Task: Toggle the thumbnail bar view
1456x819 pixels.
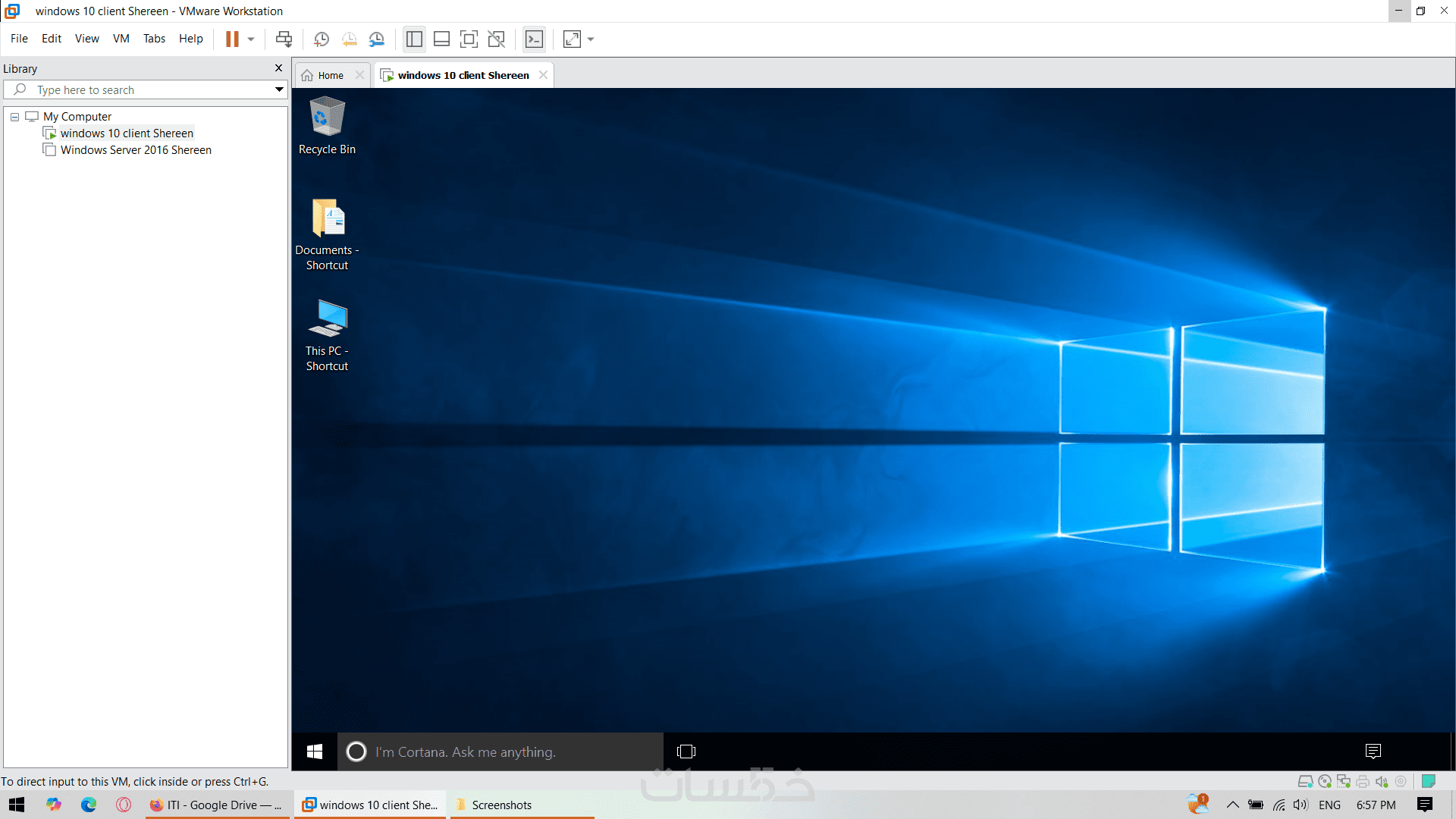Action: pyautogui.click(x=441, y=39)
